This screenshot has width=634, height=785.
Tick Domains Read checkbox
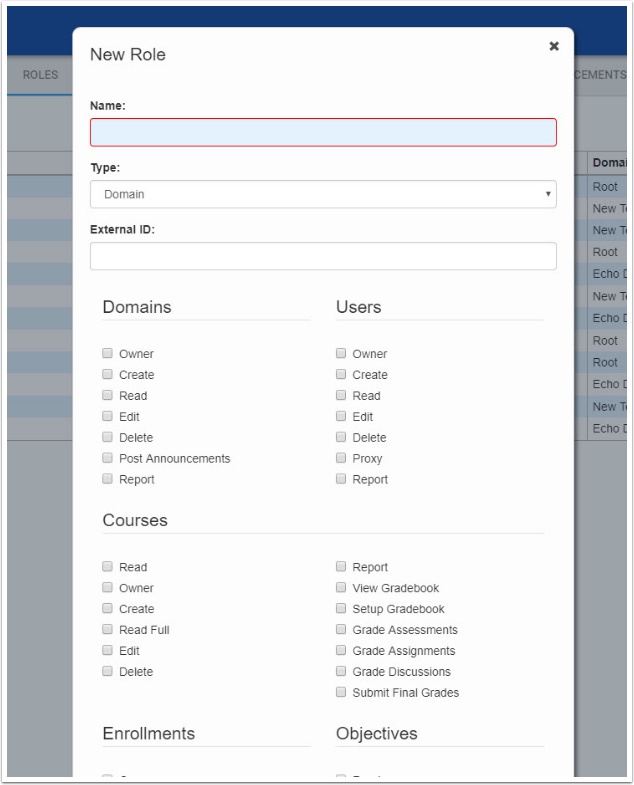107,396
